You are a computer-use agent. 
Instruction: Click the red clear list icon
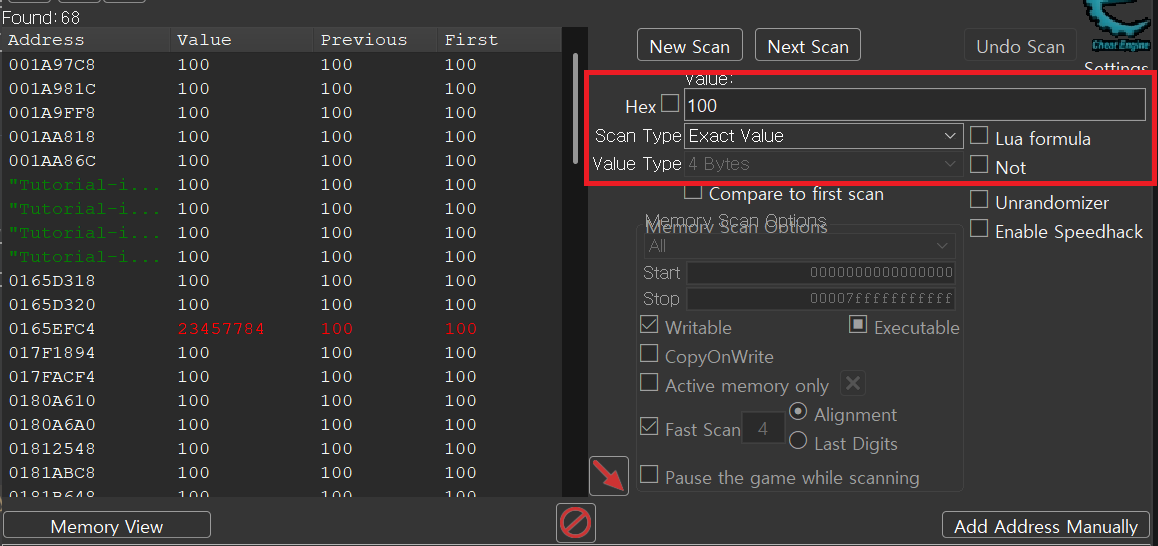click(576, 522)
